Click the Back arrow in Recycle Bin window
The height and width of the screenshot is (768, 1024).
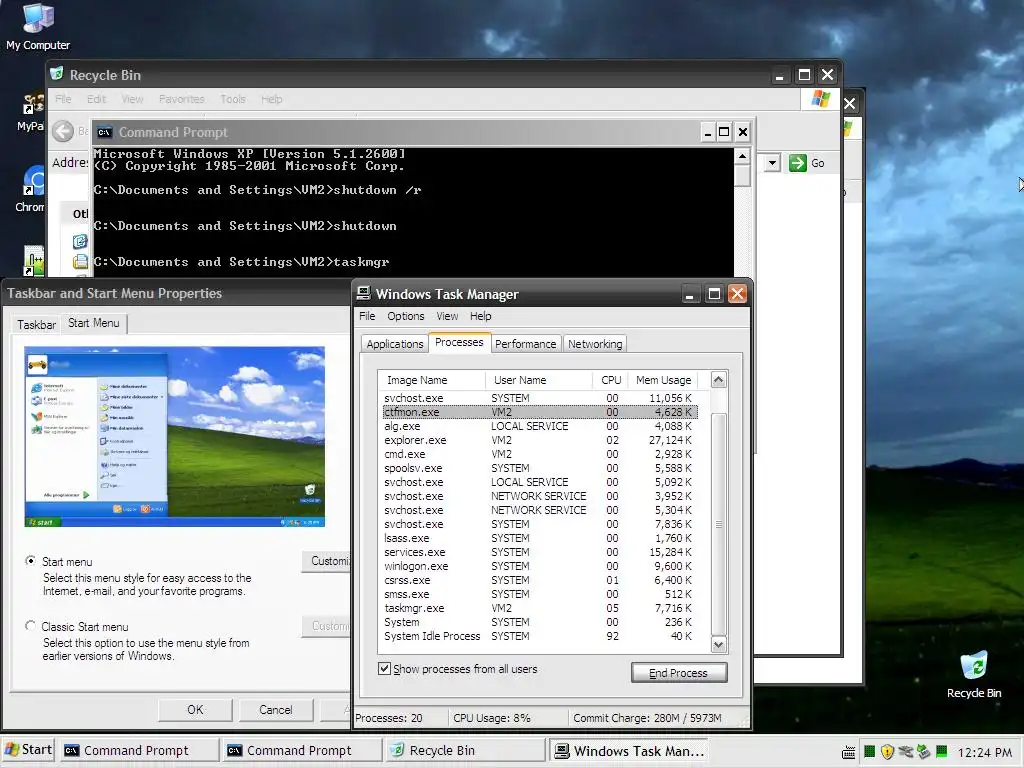pyautogui.click(x=63, y=131)
